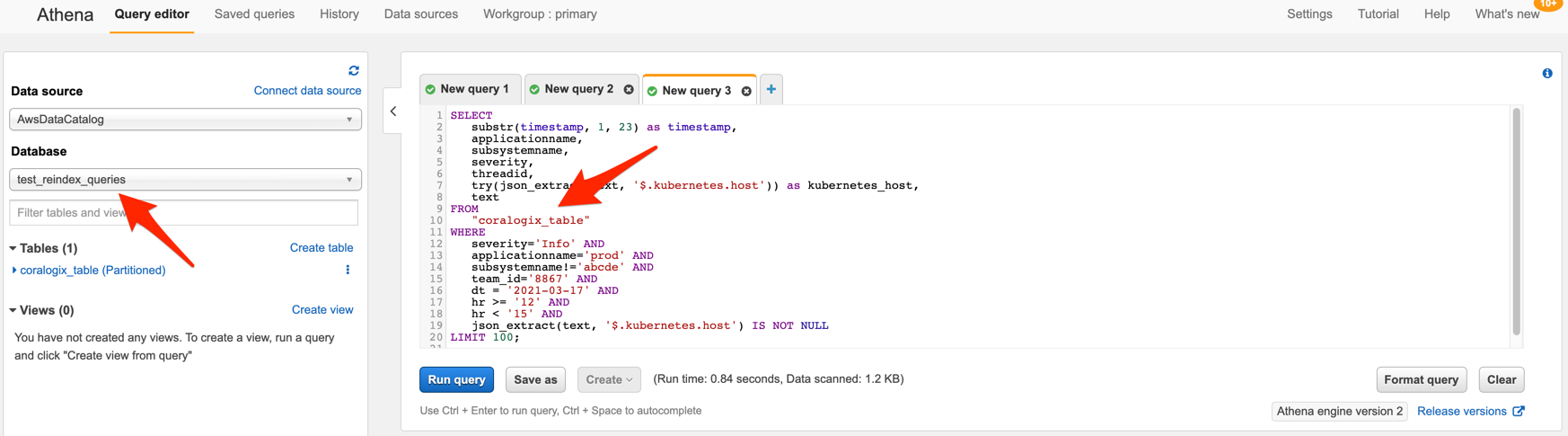Open Saved queries
This screenshot has height=436, width=1568.
254,14
